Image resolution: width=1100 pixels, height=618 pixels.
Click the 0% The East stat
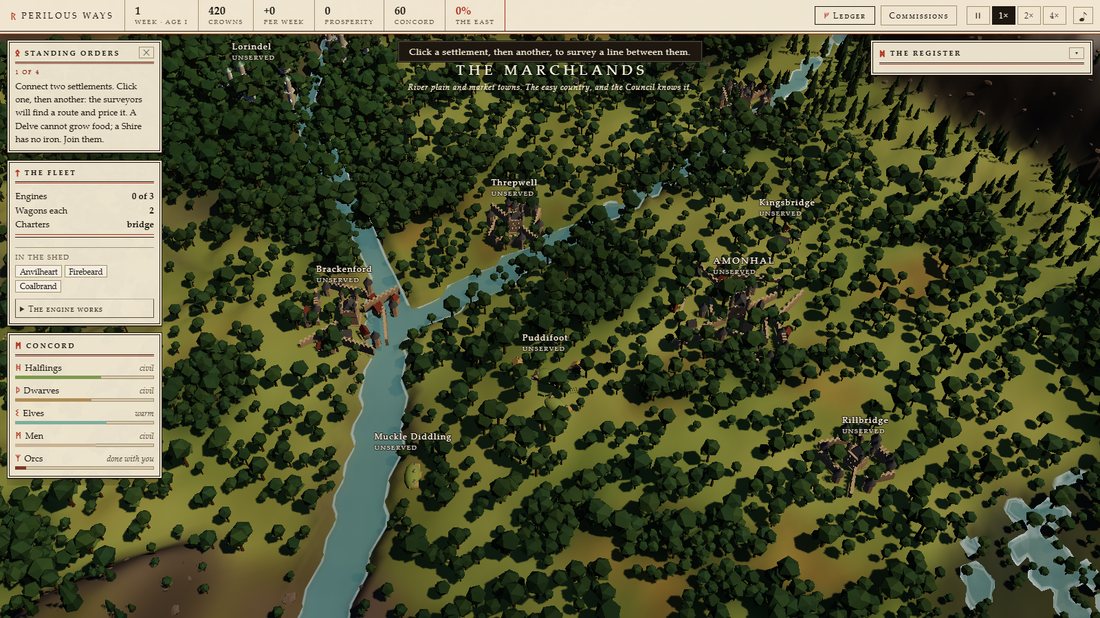pos(474,15)
